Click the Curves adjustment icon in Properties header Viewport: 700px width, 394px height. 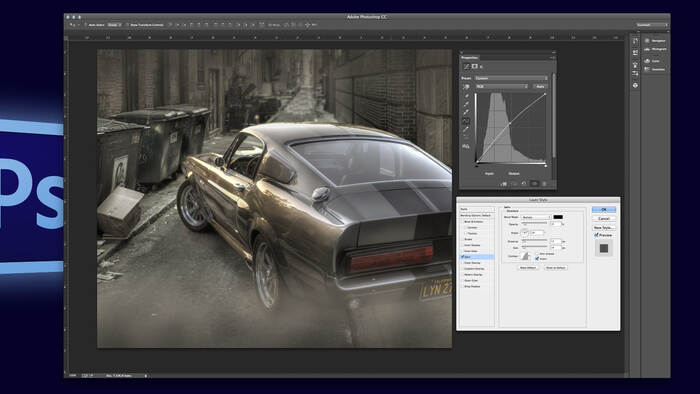(467, 66)
